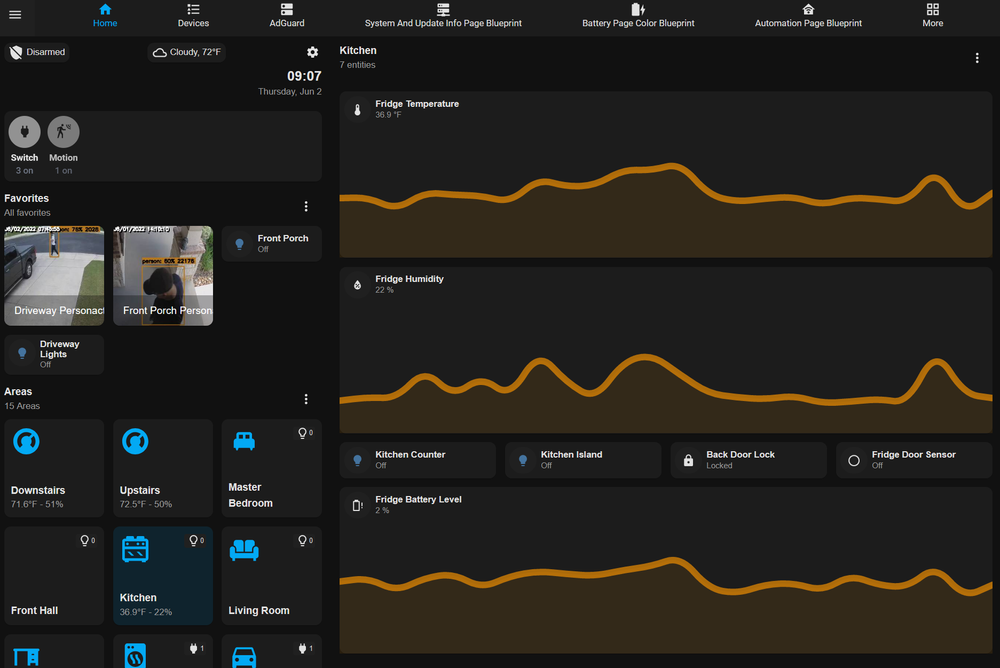Click the Disarmed alarm badge
Image resolution: width=1000 pixels, height=668 pixels.
coord(38,51)
